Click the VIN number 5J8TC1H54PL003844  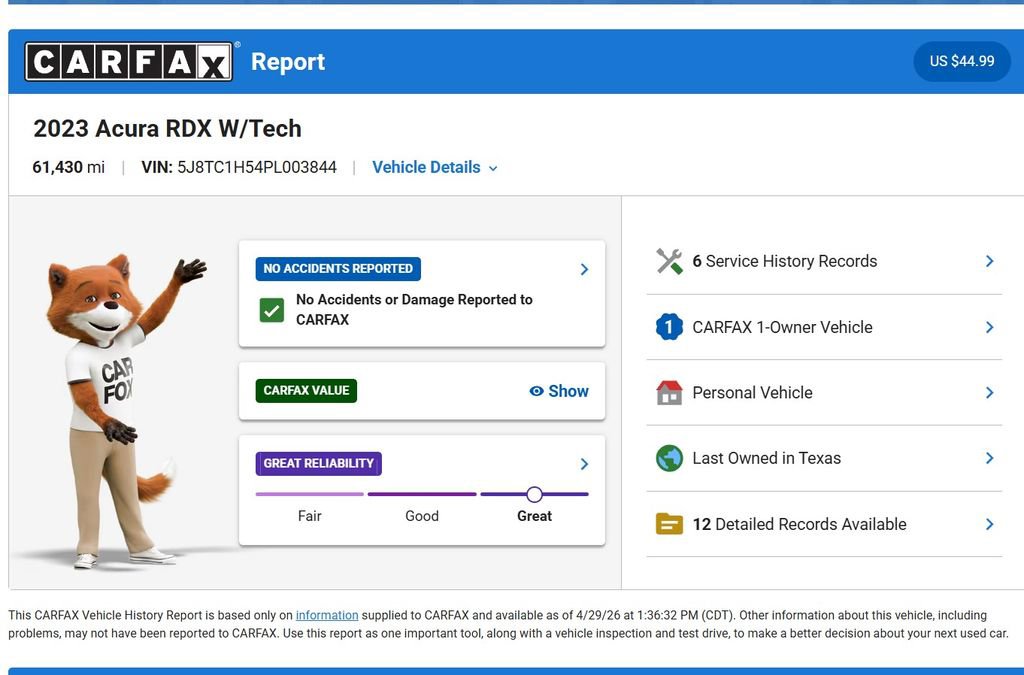(257, 167)
